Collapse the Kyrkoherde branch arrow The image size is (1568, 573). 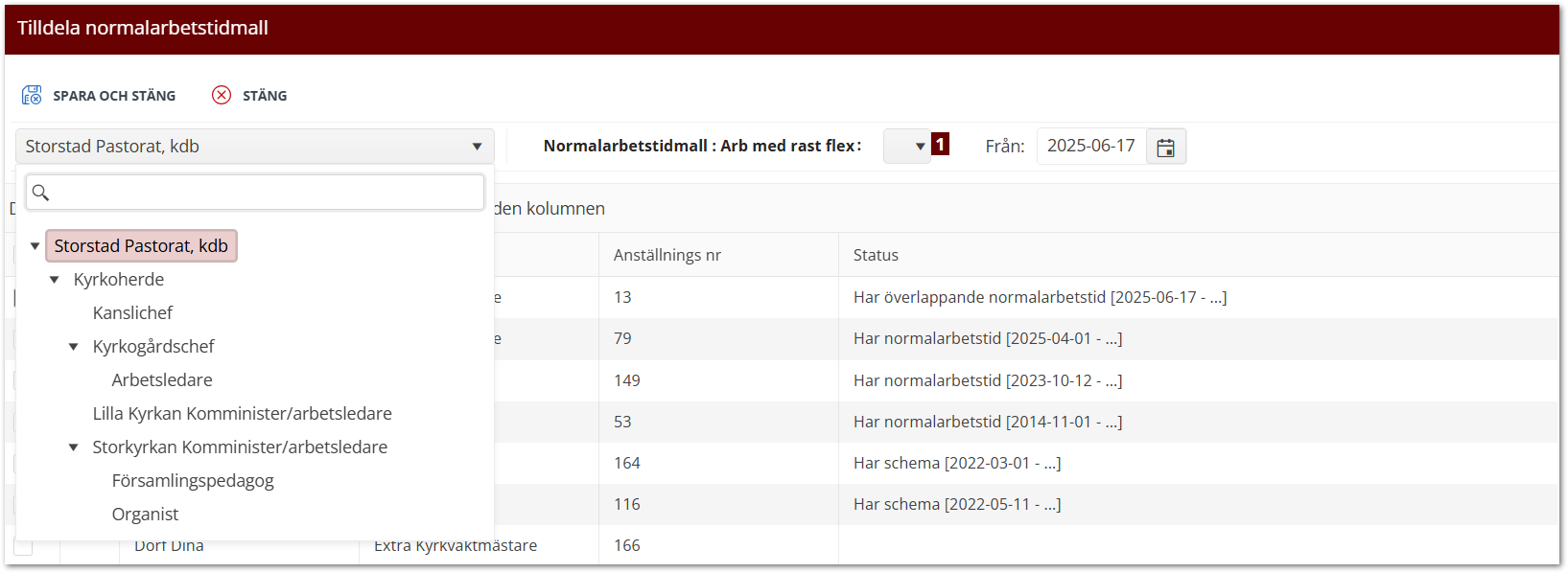tap(55, 280)
